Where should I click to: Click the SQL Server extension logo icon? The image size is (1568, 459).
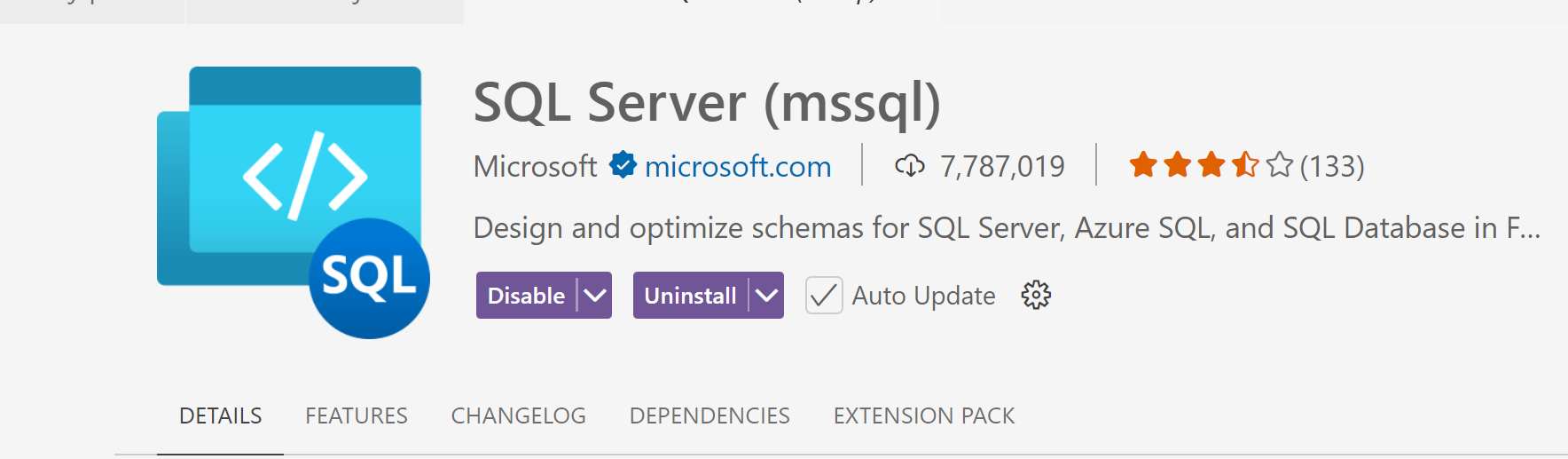pos(294,202)
